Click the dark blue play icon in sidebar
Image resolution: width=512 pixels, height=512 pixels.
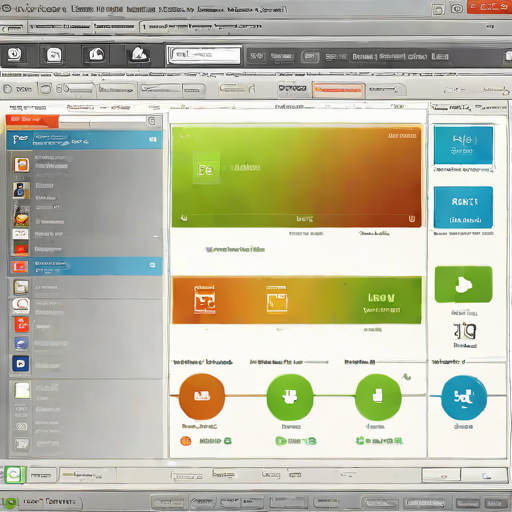[x=21, y=363]
